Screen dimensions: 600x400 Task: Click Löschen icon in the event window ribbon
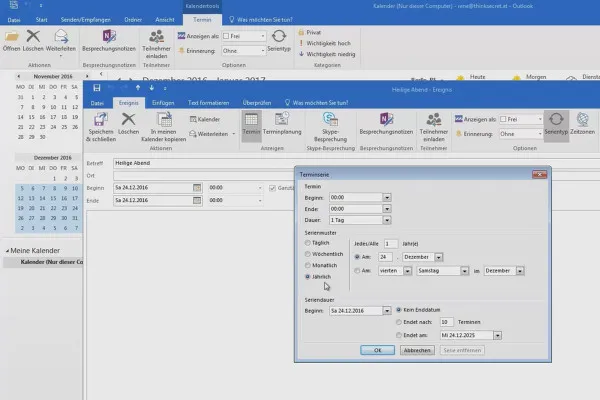coord(128,119)
